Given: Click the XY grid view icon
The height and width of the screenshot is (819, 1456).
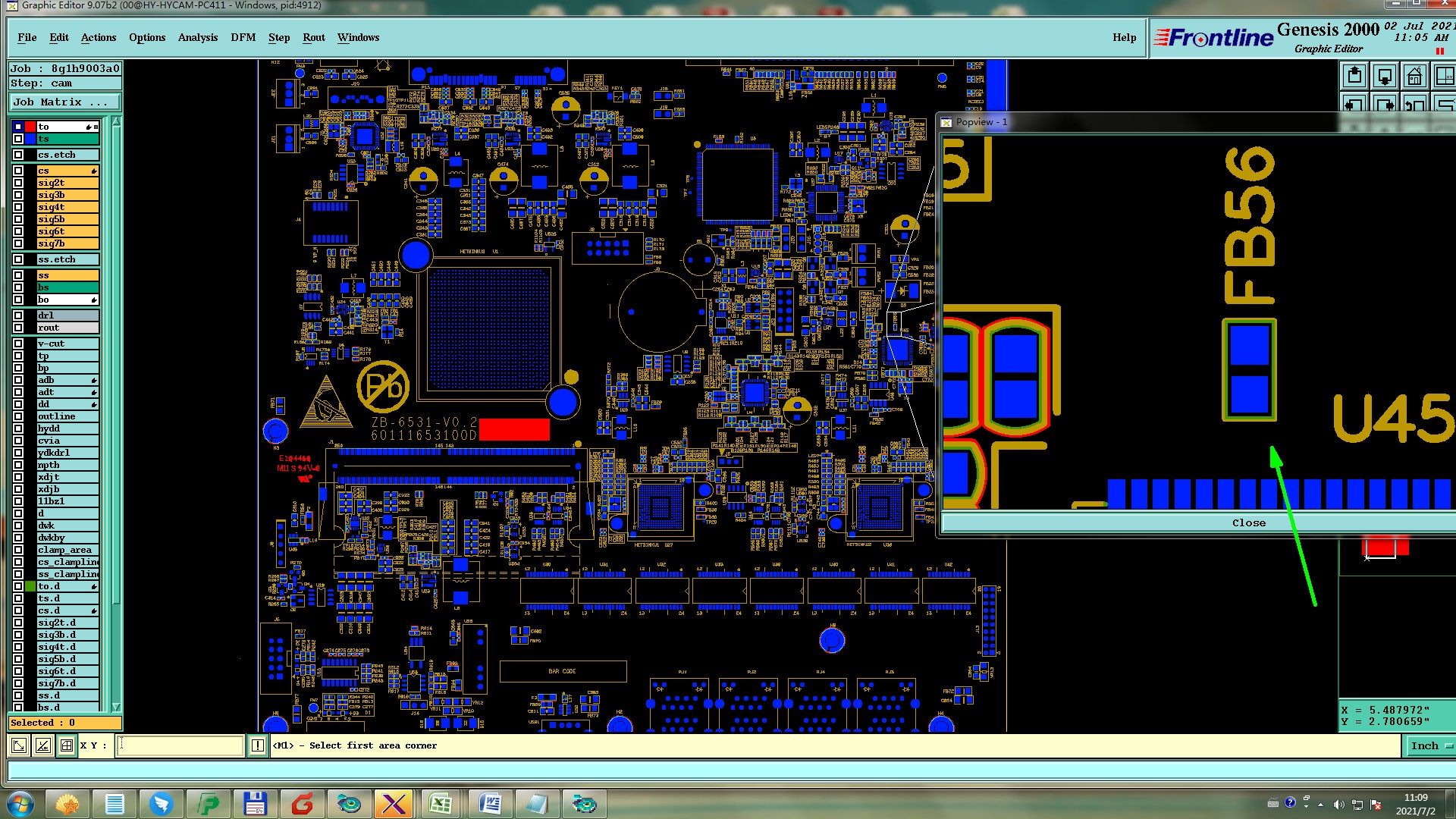Looking at the screenshot, I should 1444,76.
